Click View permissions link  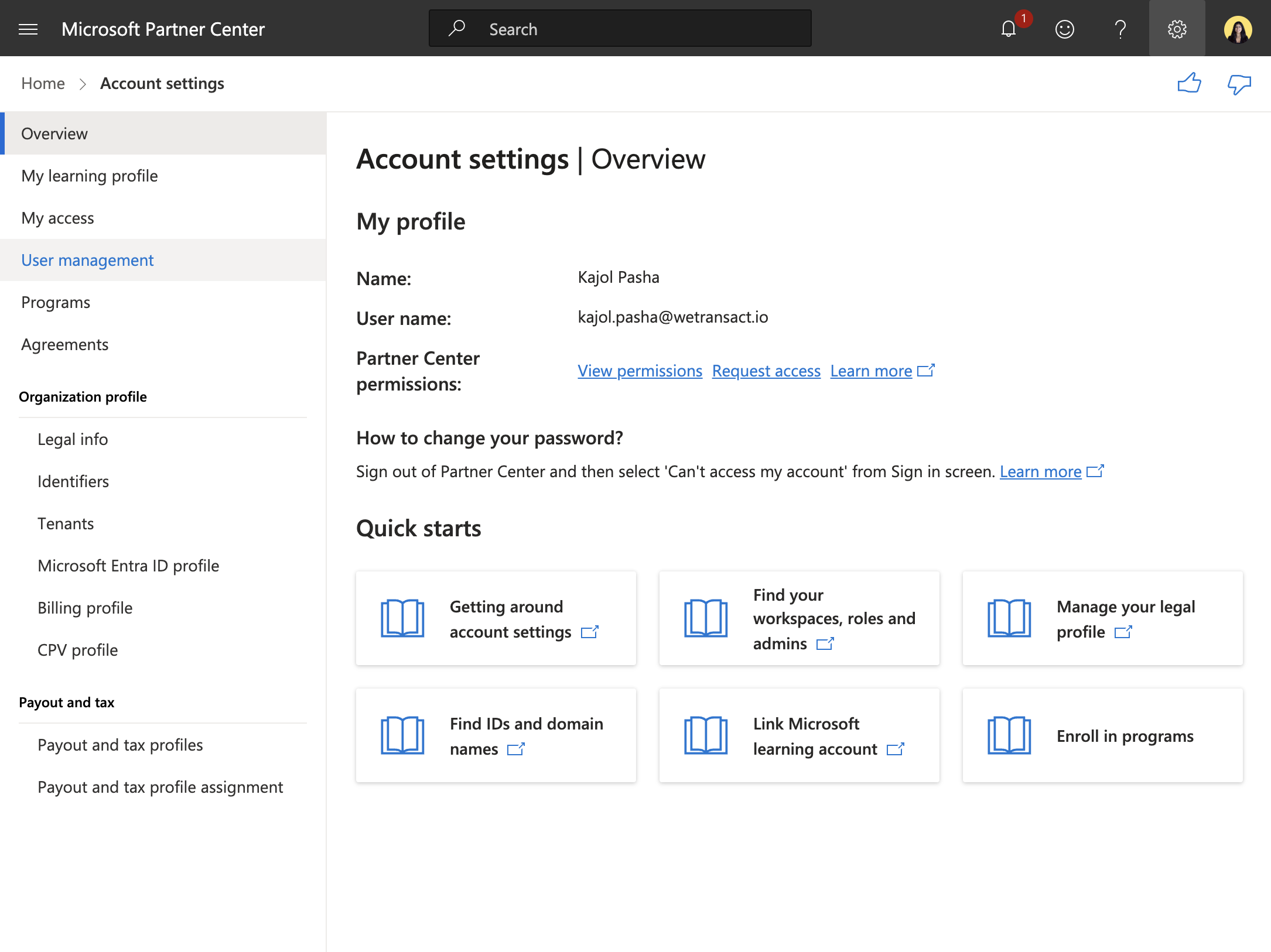click(x=640, y=371)
